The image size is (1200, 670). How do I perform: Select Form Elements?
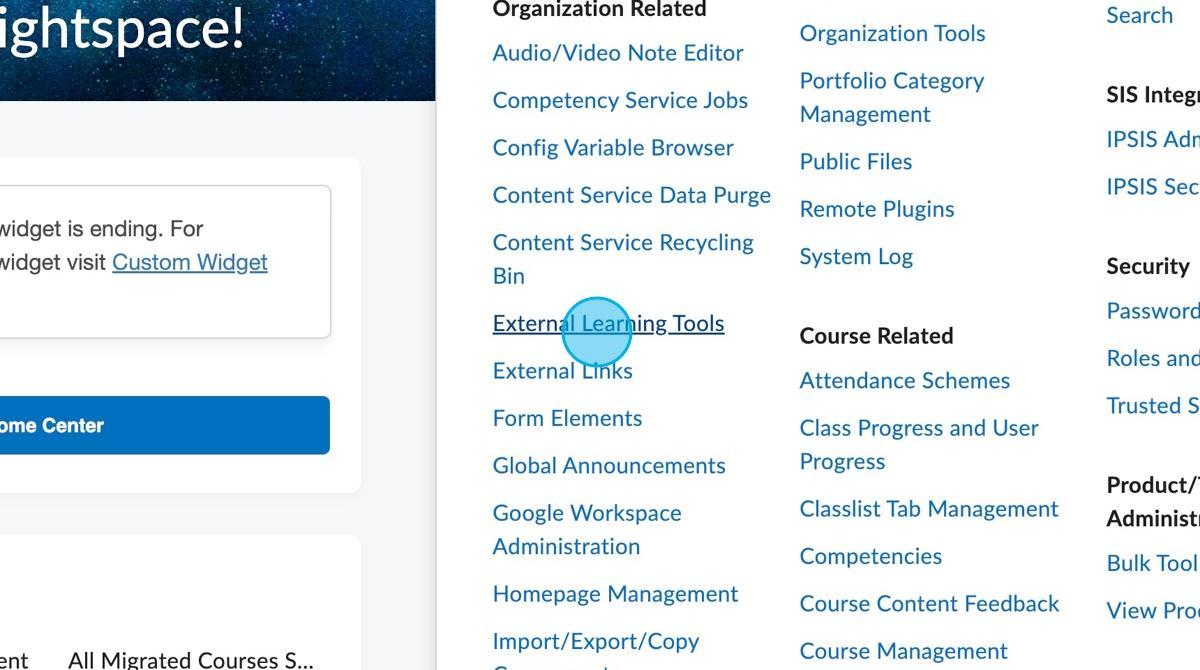(567, 418)
